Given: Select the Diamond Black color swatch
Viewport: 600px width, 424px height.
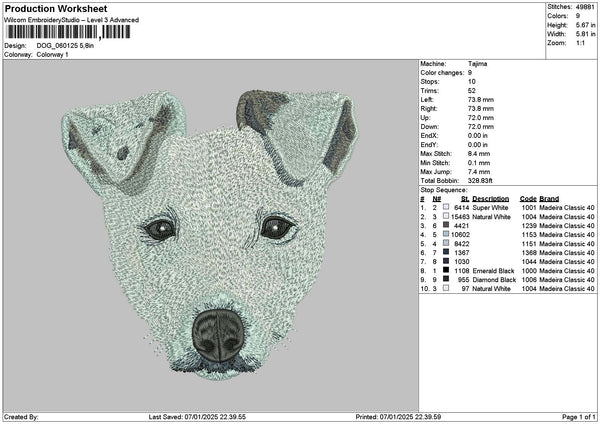Looking at the screenshot, I should tap(446, 279).
